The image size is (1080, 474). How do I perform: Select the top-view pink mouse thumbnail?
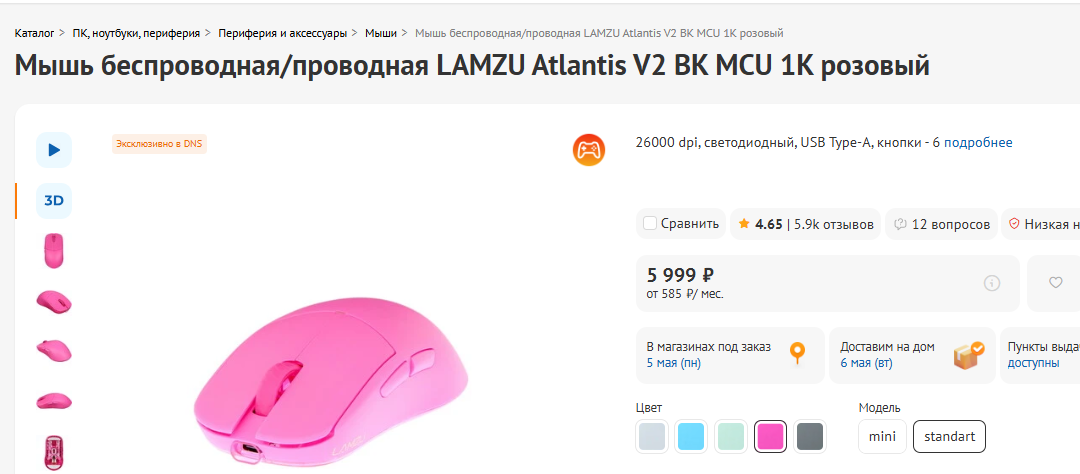(54, 250)
